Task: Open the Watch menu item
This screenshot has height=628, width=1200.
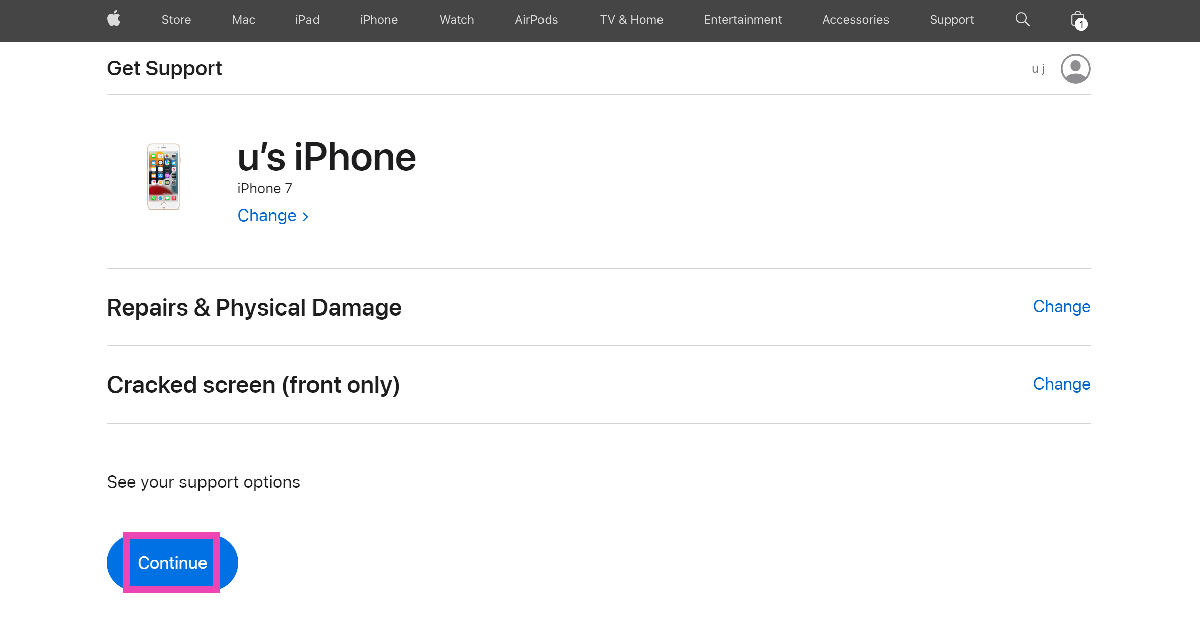Action: pos(457,20)
